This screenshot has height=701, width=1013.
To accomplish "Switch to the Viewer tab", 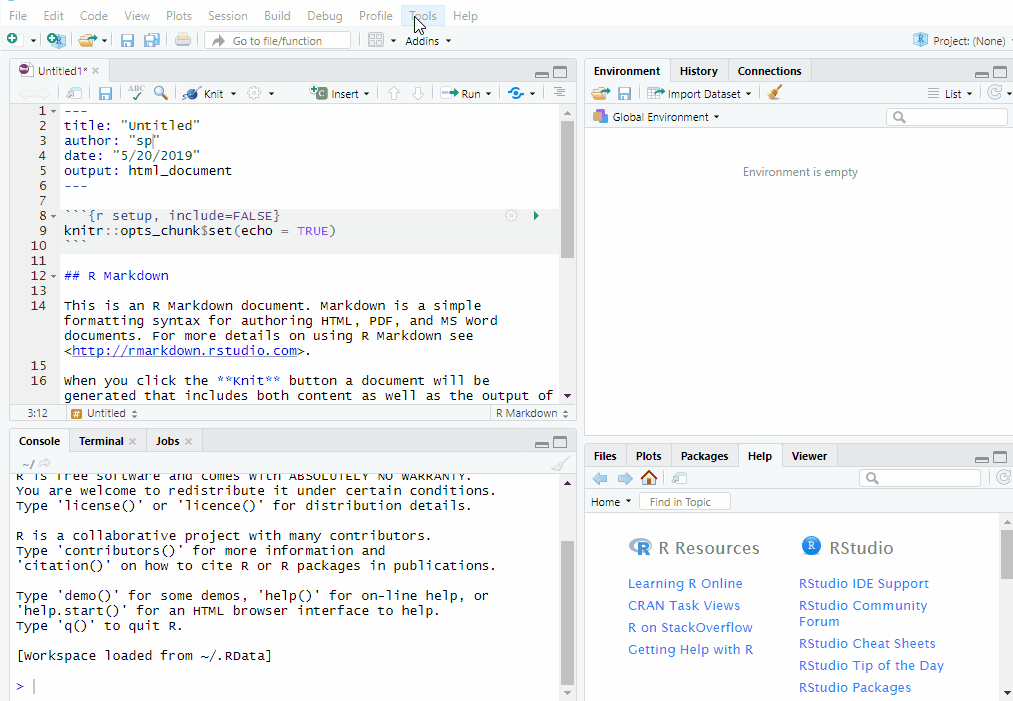I will [x=809, y=456].
